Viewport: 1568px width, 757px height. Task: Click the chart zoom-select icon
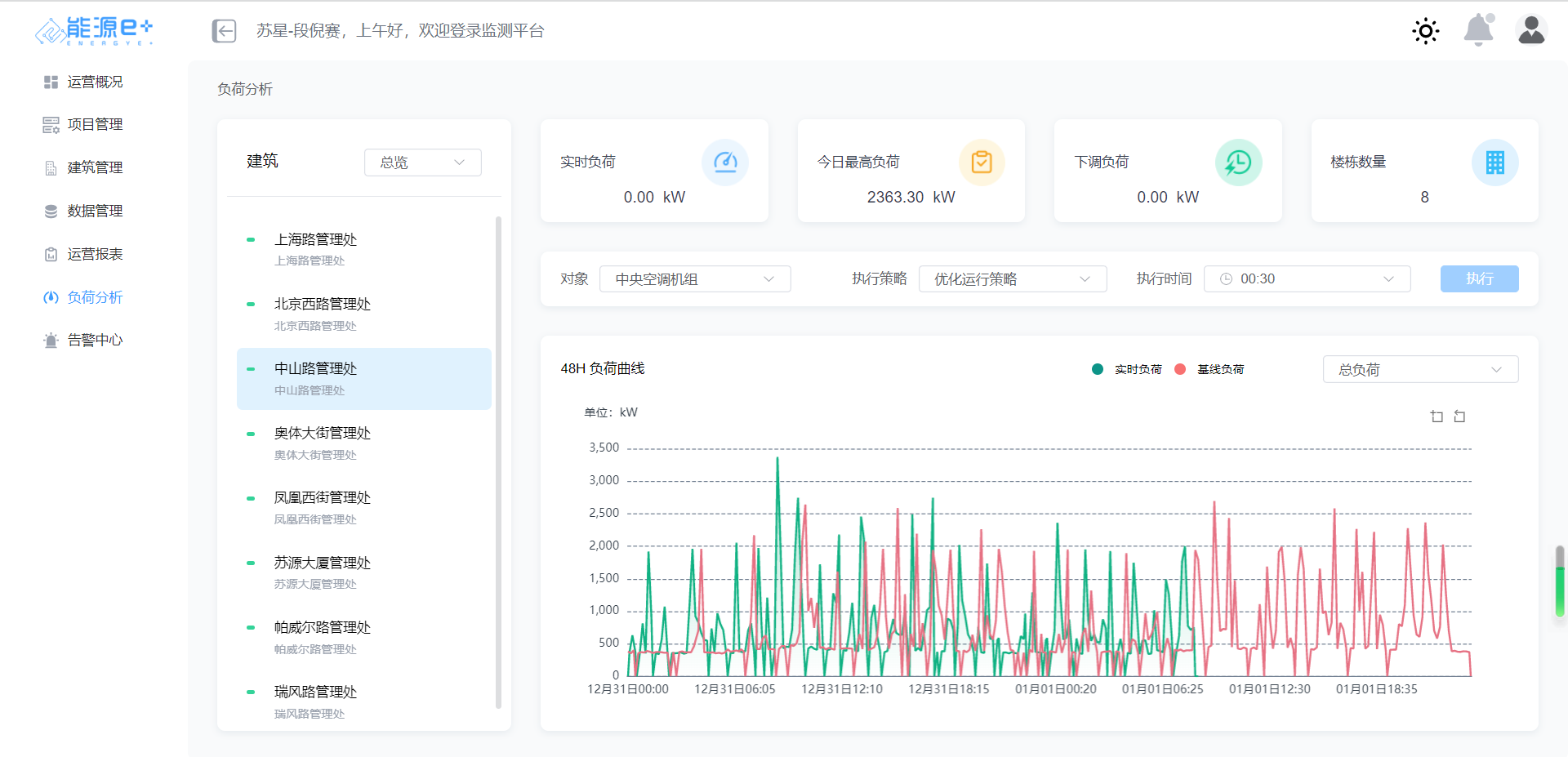[x=1437, y=416]
